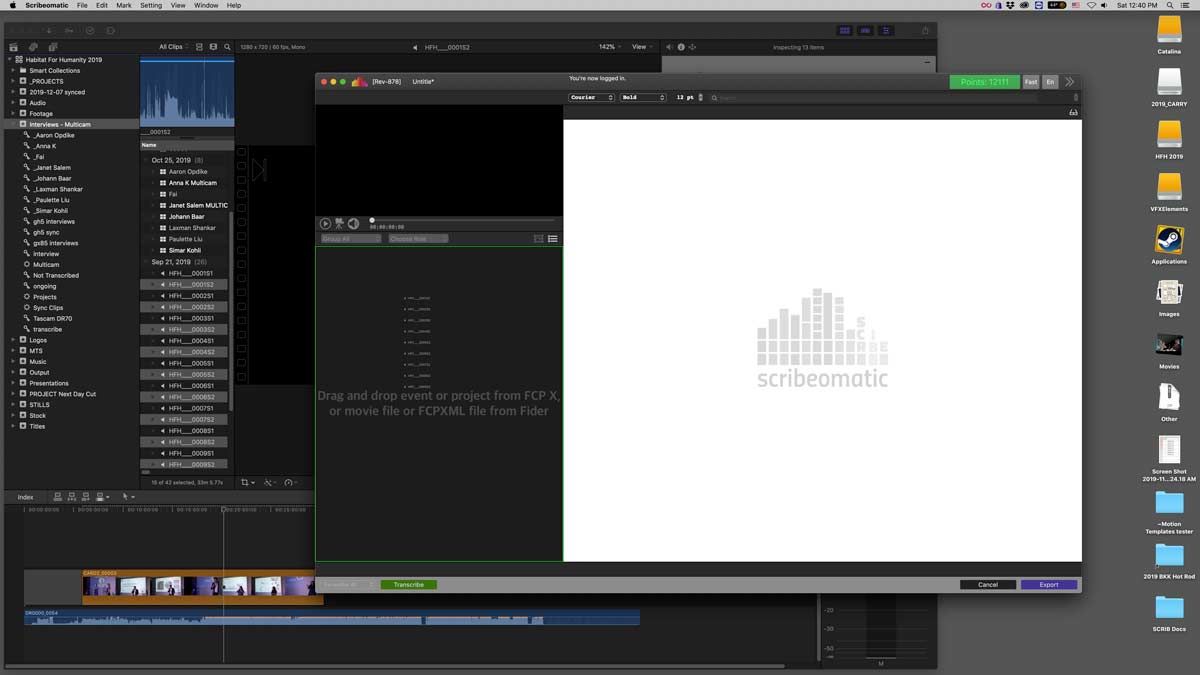Screen dimensions: 1200x675
Task: Toggle the timeline layout button top right
Action: (x=865, y=31)
